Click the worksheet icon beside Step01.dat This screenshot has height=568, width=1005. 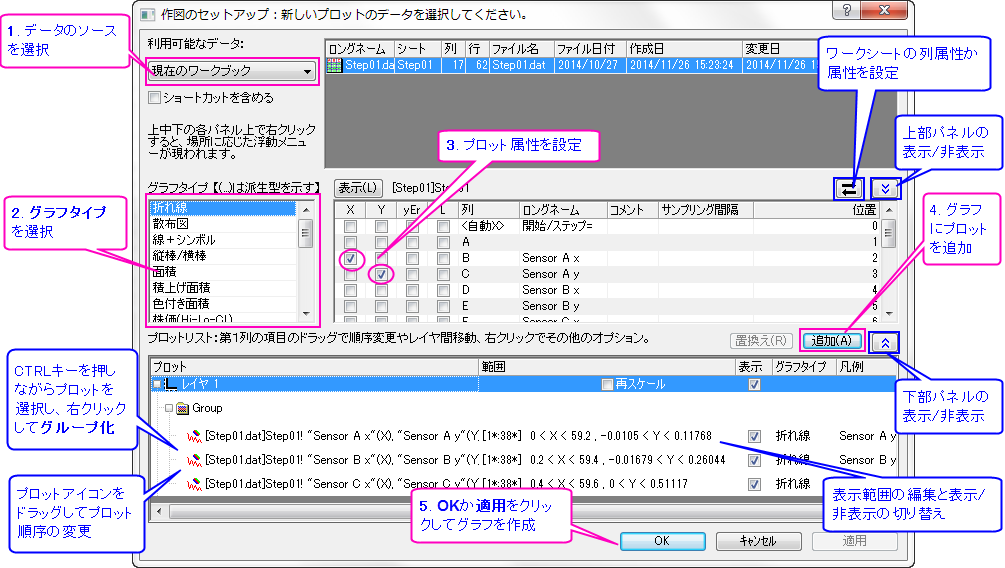[x=335, y=65]
